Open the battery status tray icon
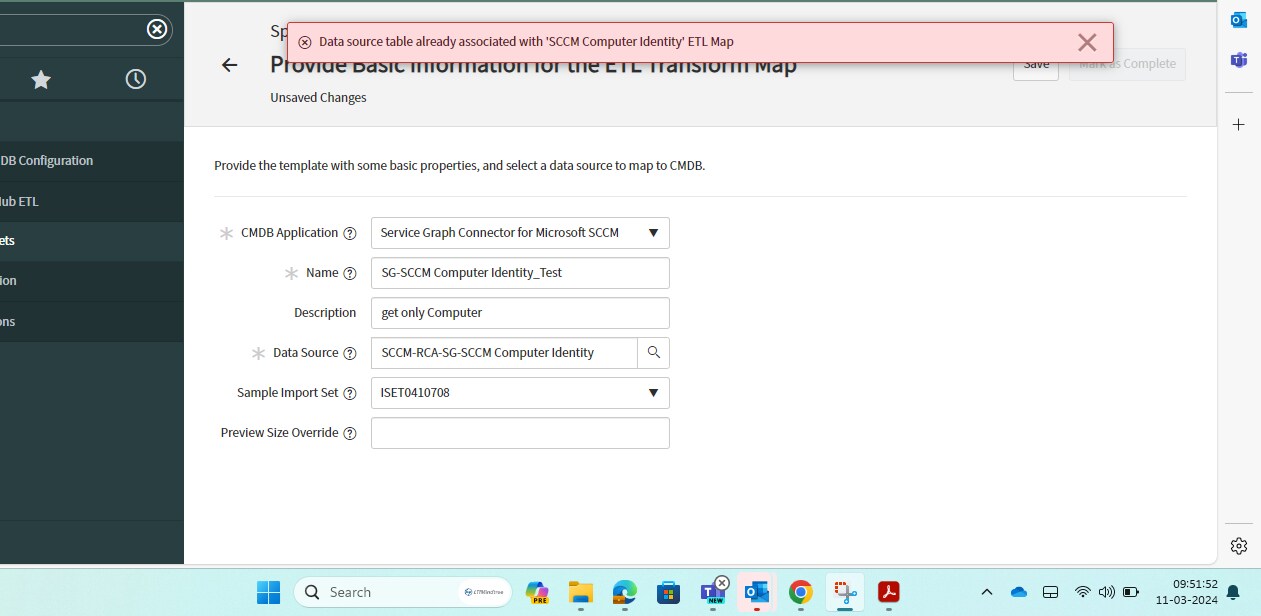1261x616 pixels. tap(1131, 592)
